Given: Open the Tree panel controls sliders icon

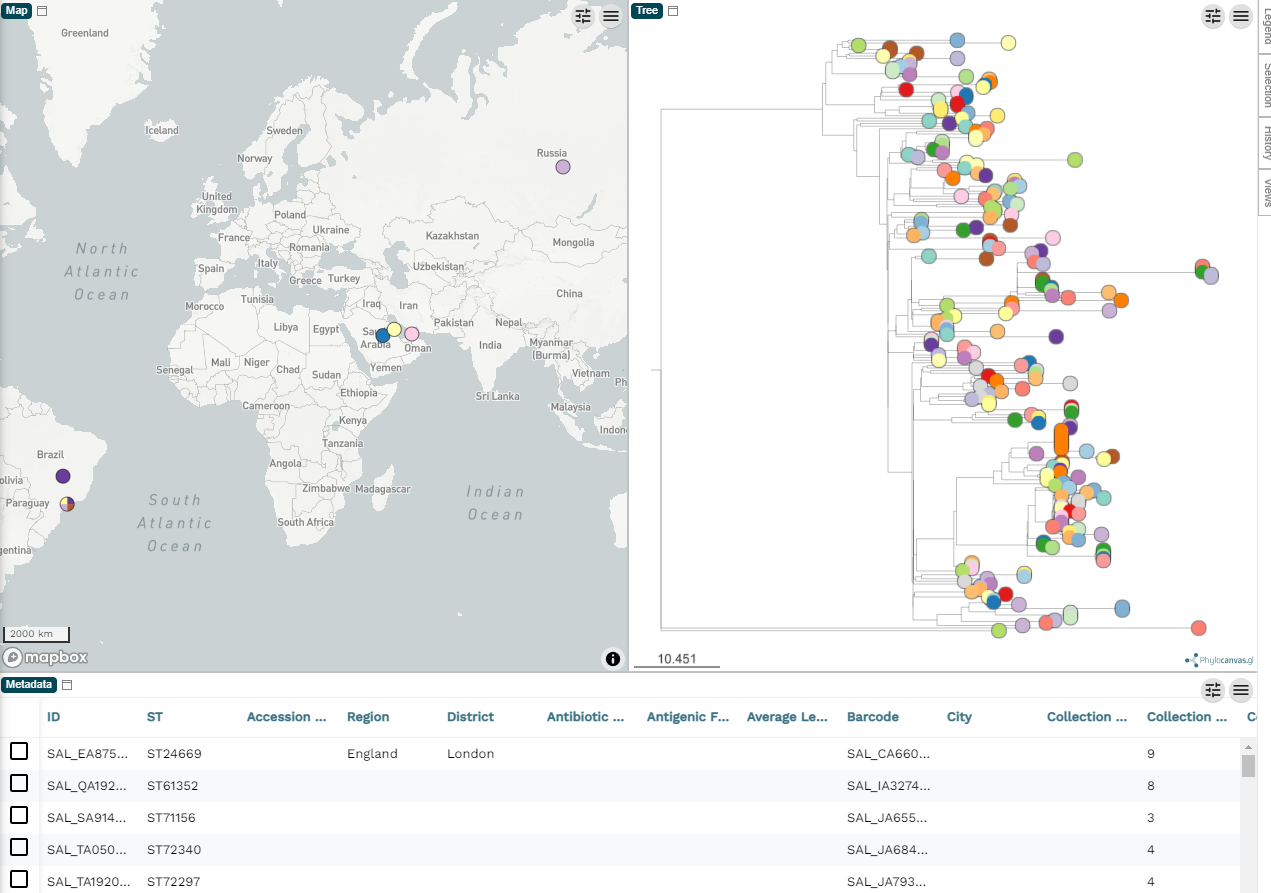Looking at the screenshot, I should point(1213,16).
